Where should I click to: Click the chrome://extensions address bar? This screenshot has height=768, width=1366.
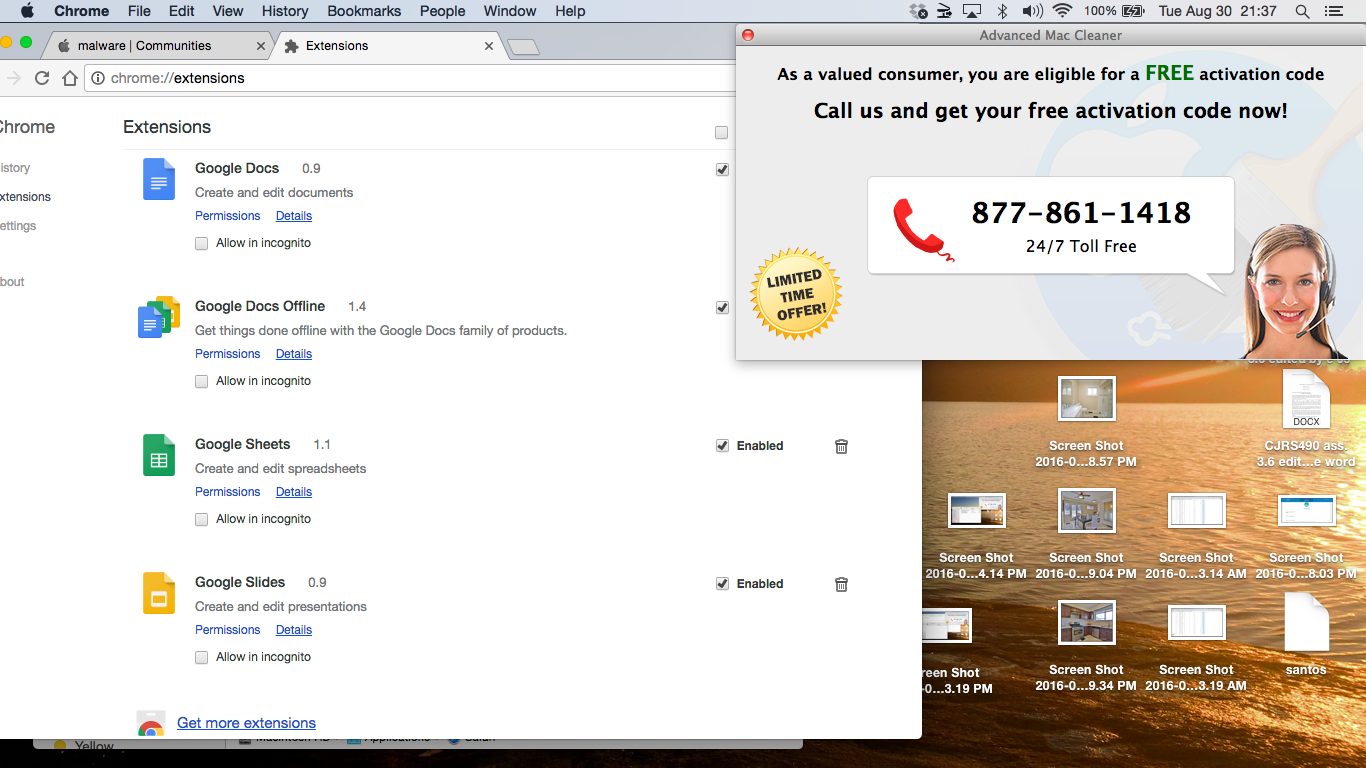pos(410,78)
